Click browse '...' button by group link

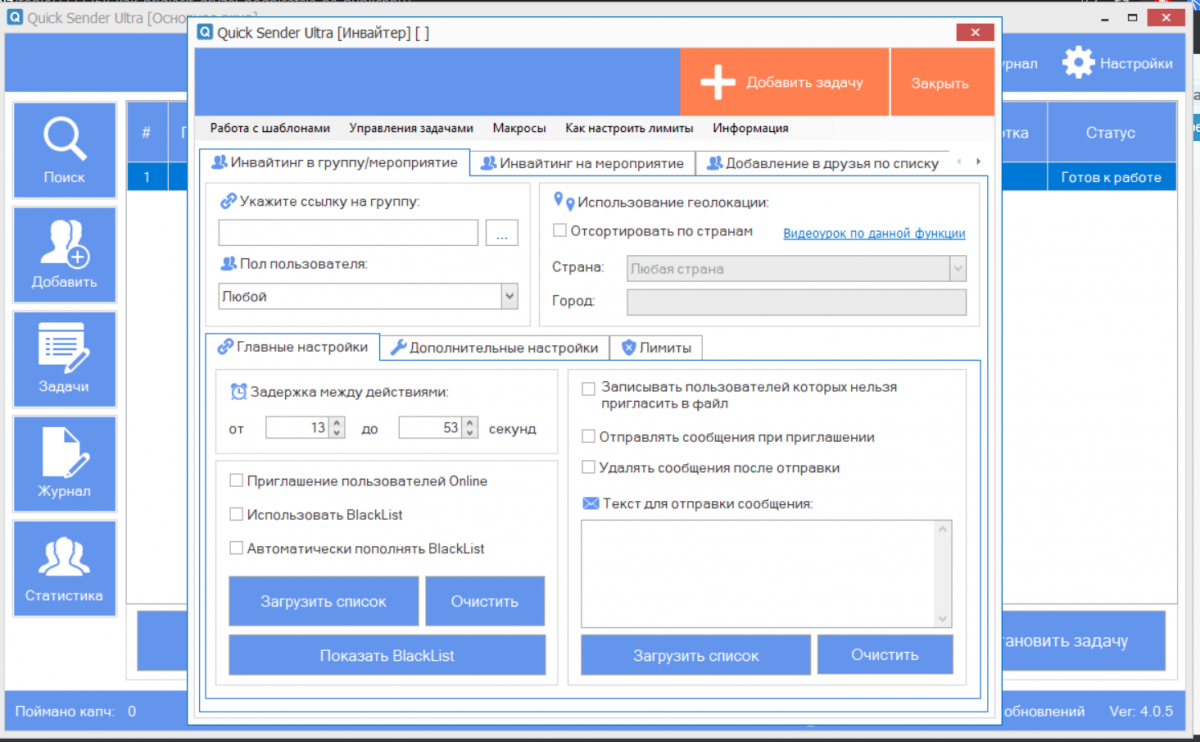pos(502,233)
